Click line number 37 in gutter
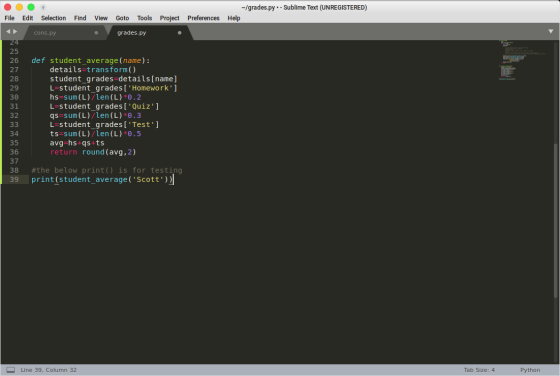The height and width of the screenshot is (376, 560). point(14,161)
